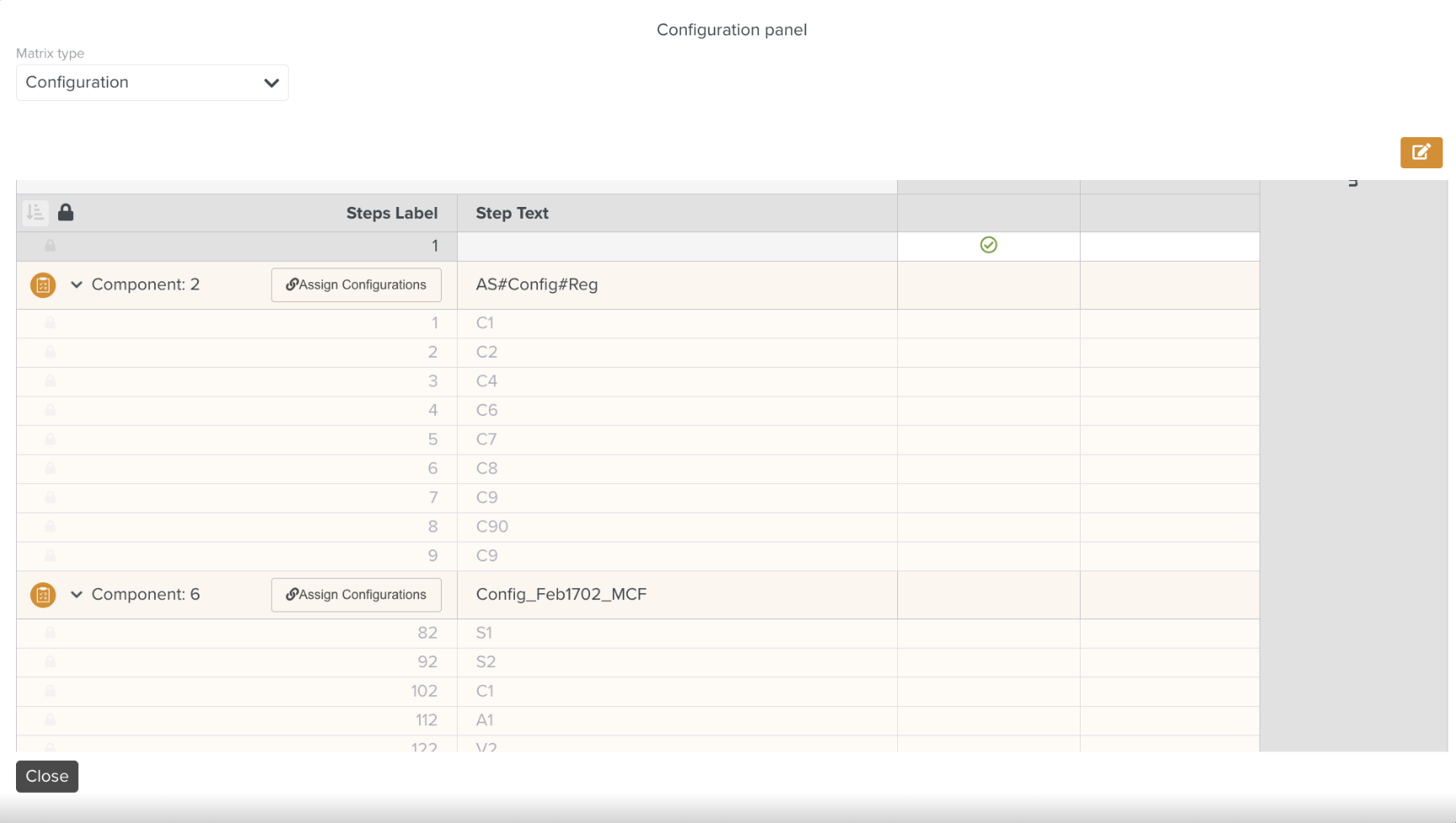Click step label 82
Image resolution: width=1456 pixels, height=823 pixels.
click(428, 633)
